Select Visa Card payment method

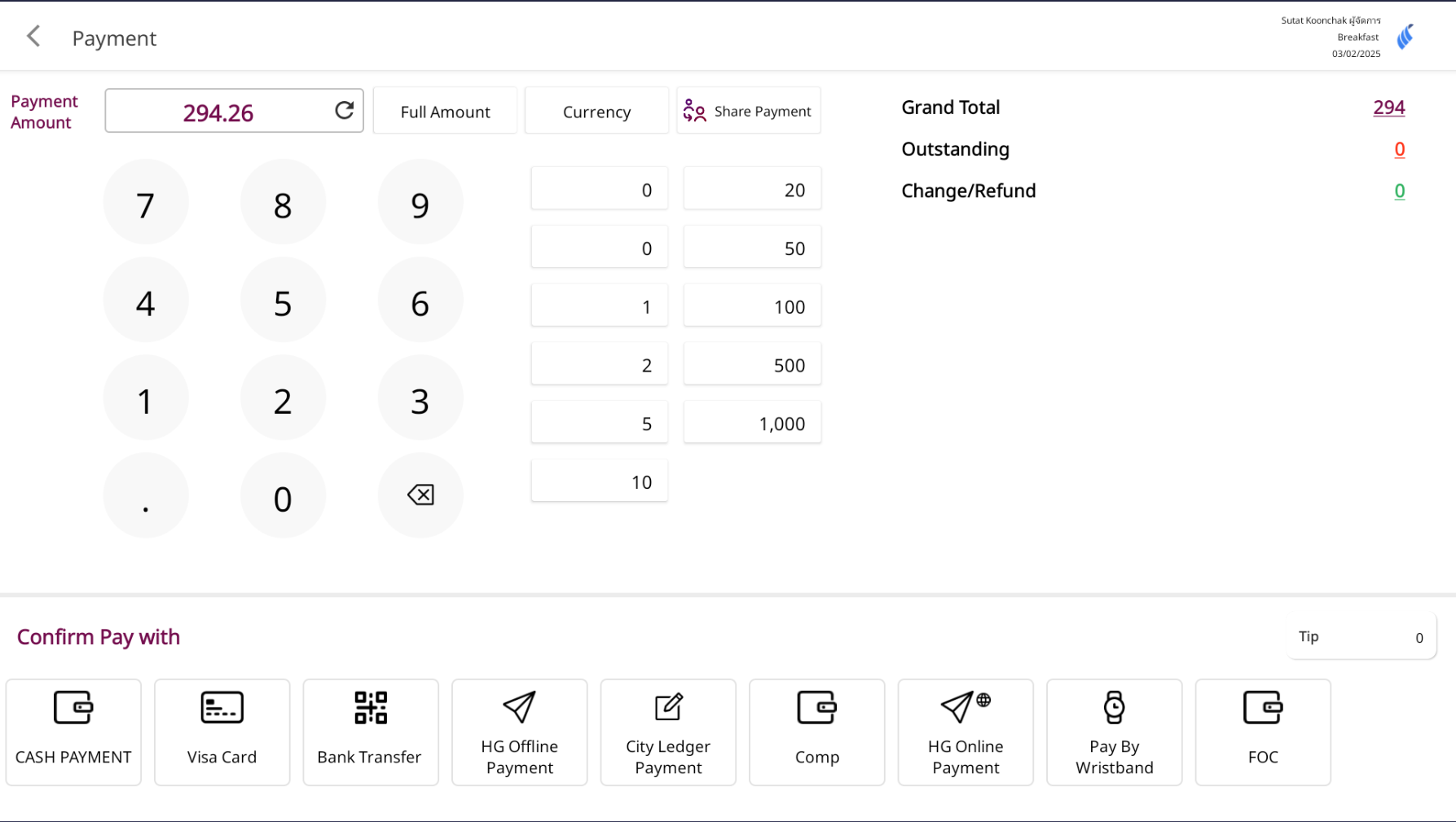pos(222,732)
